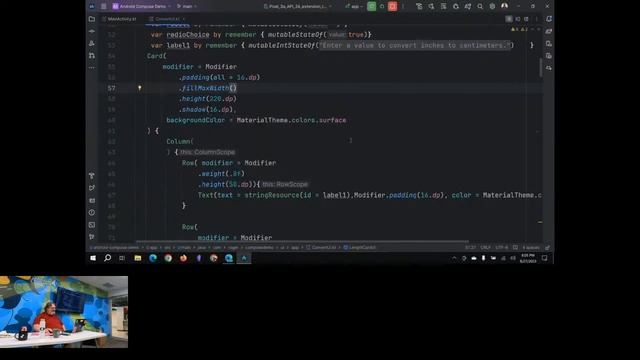Open the Commit tool window in left sidebar
The height and width of the screenshot is (360, 640).
(92, 31)
